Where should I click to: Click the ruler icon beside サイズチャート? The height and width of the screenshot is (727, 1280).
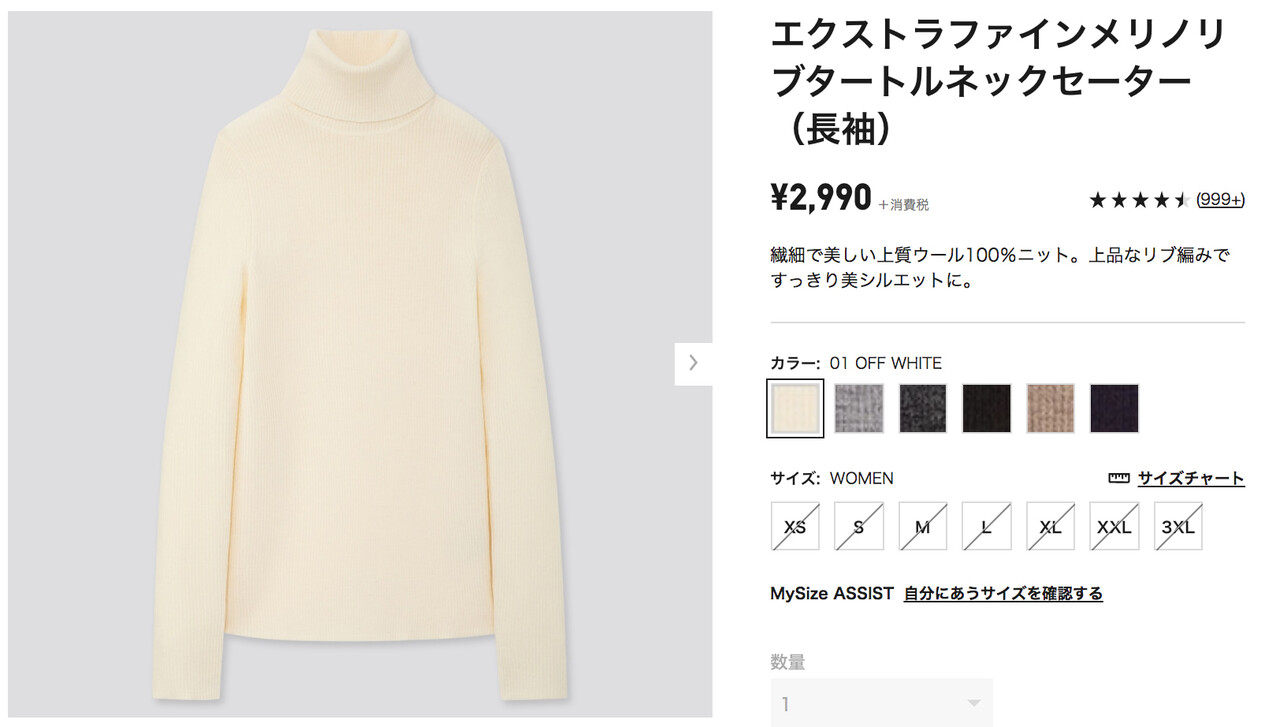(x=1119, y=479)
